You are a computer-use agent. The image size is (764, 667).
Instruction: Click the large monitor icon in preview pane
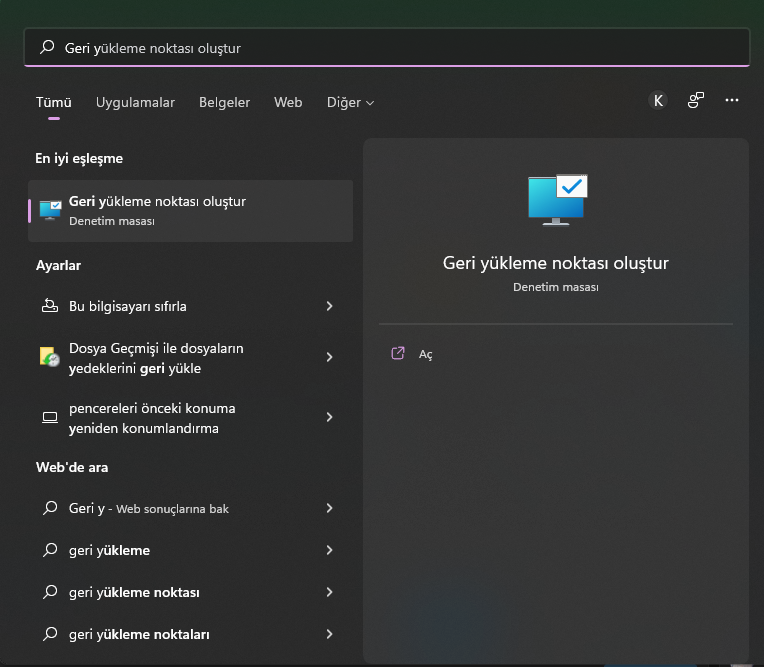coord(557,200)
